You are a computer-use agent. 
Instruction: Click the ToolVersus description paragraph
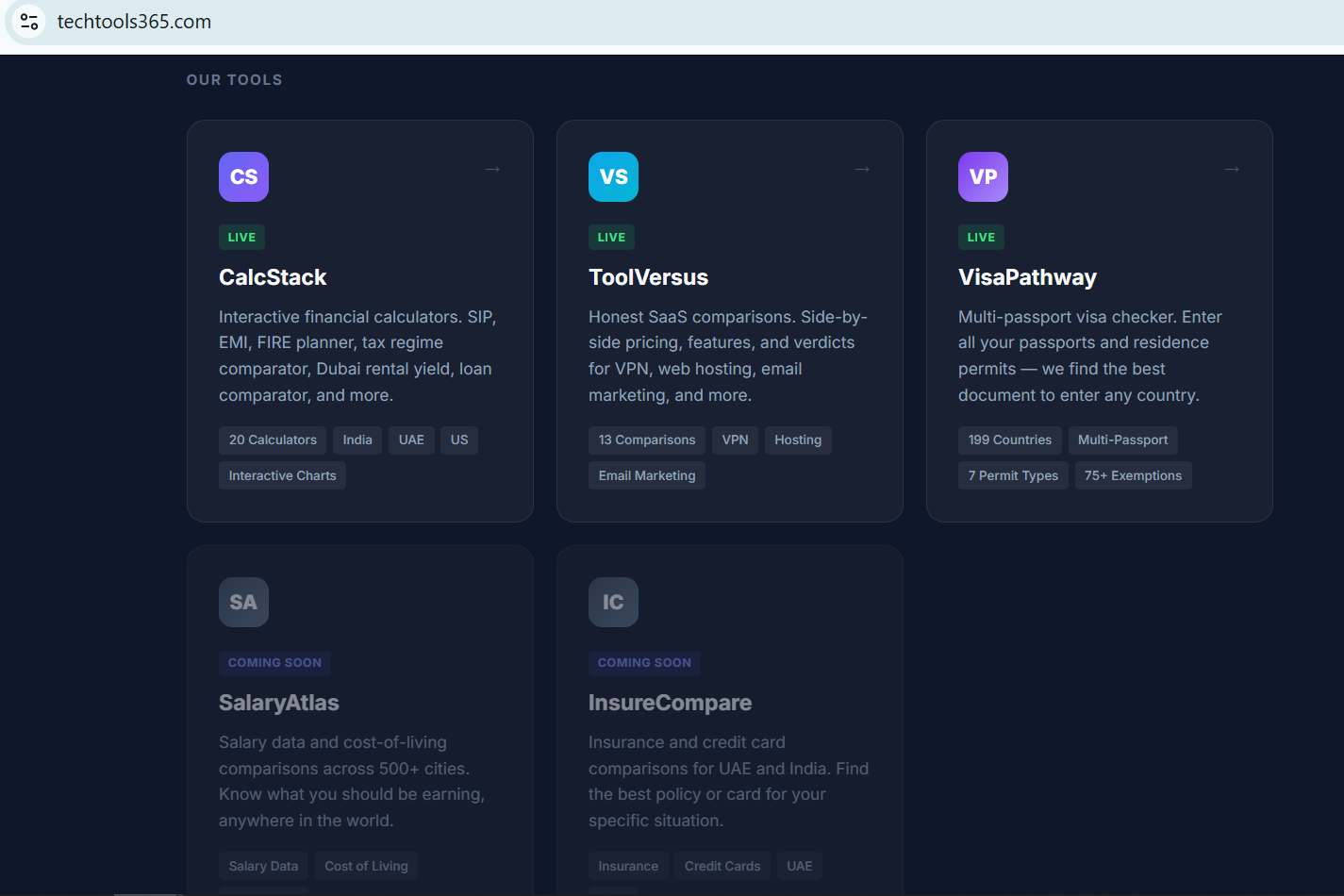[x=728, y=356]
